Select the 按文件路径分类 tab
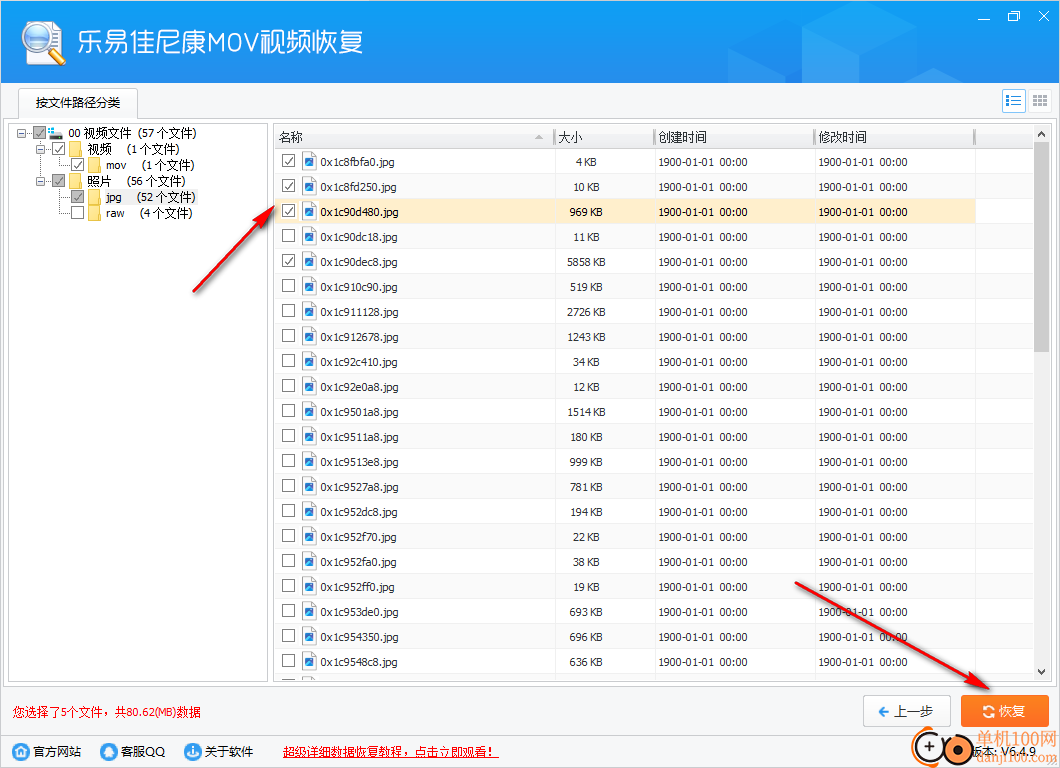 point(78,103)
